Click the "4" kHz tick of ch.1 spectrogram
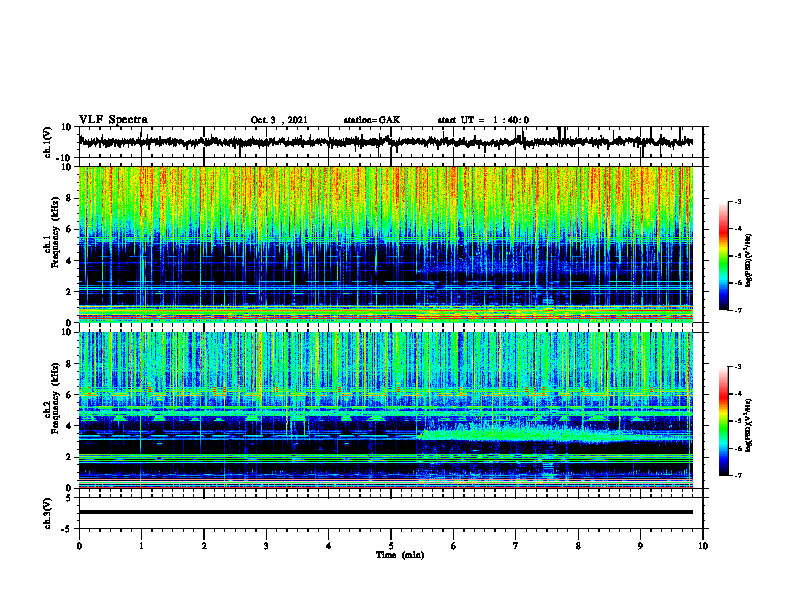The image size is (792, 612). click(x=70, y=261)
